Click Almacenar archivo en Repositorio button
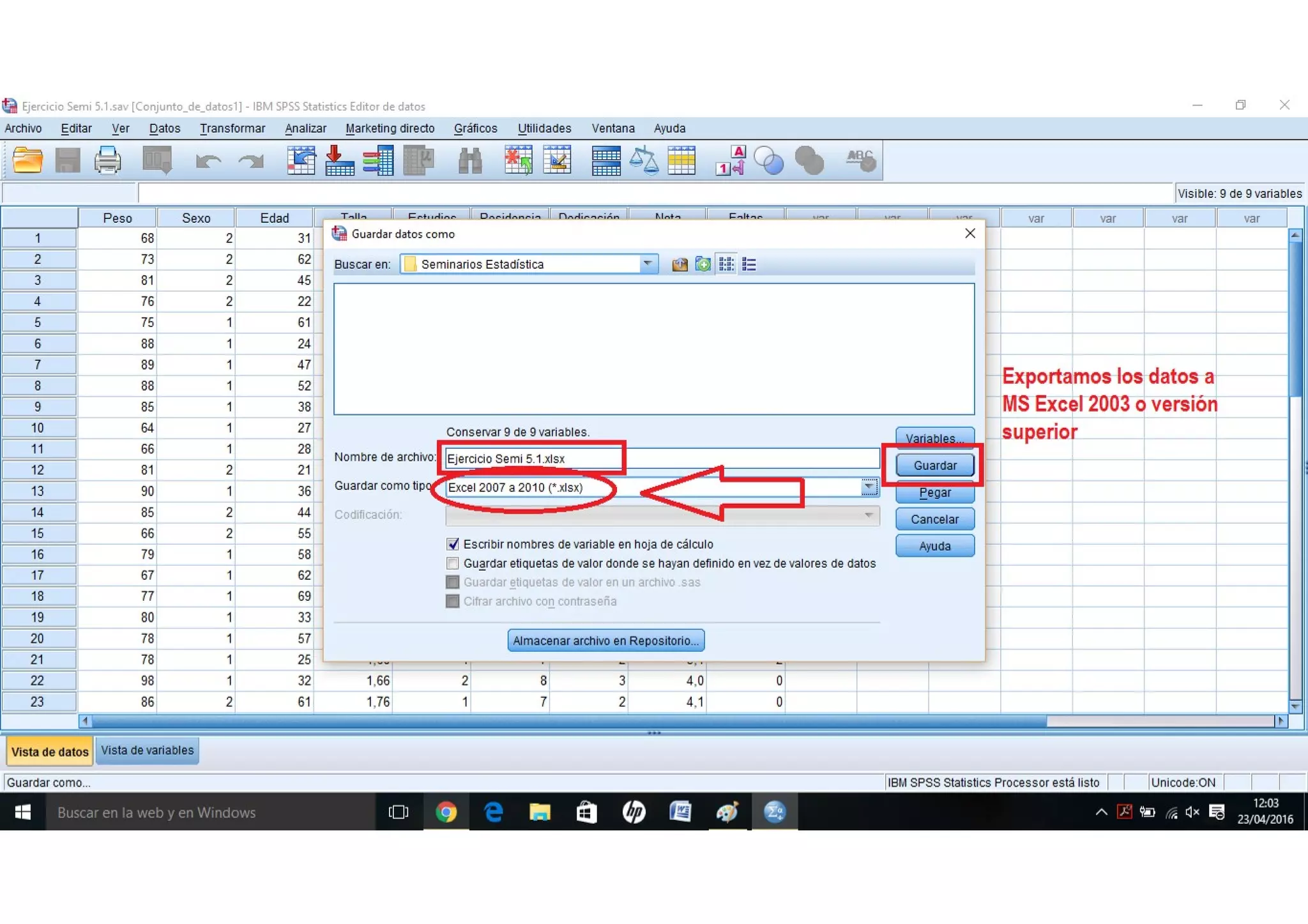1308x924 pixels. pos(605,640)
